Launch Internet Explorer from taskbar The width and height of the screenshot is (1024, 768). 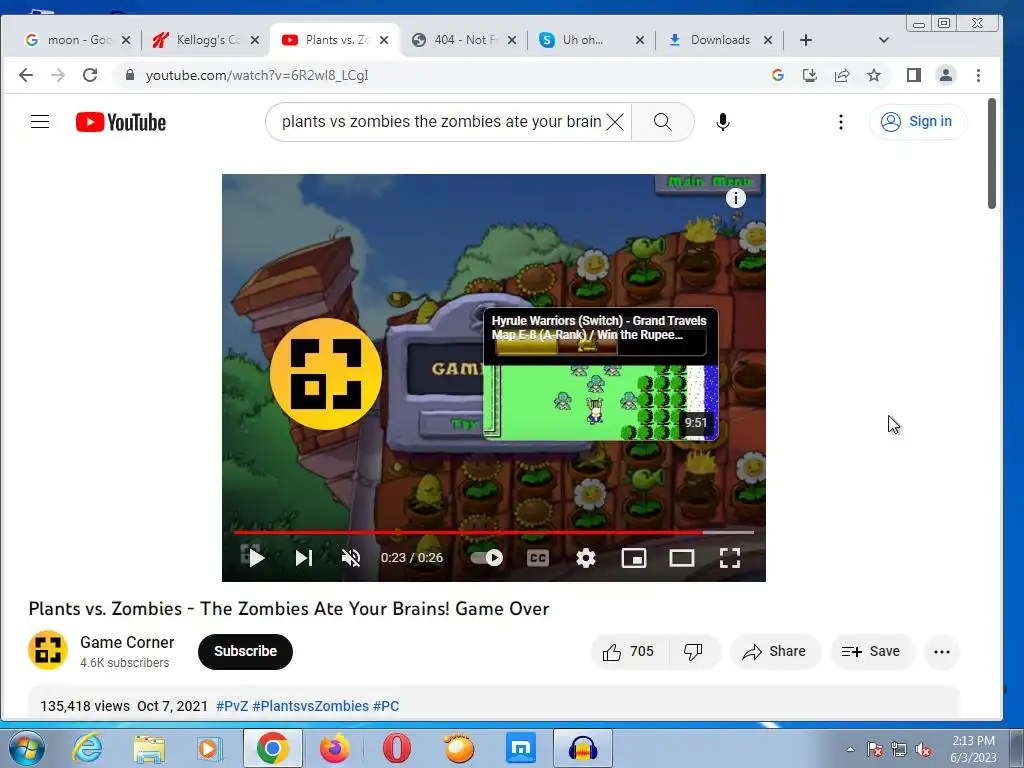88,748
